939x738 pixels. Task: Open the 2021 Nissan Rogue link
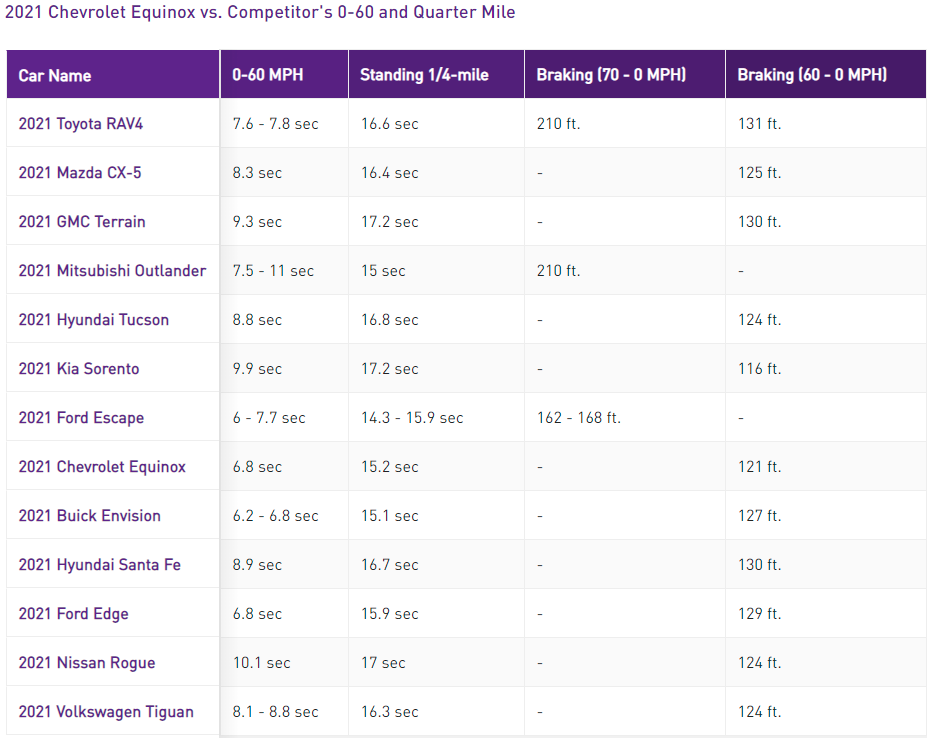click(x=87, y=663)
